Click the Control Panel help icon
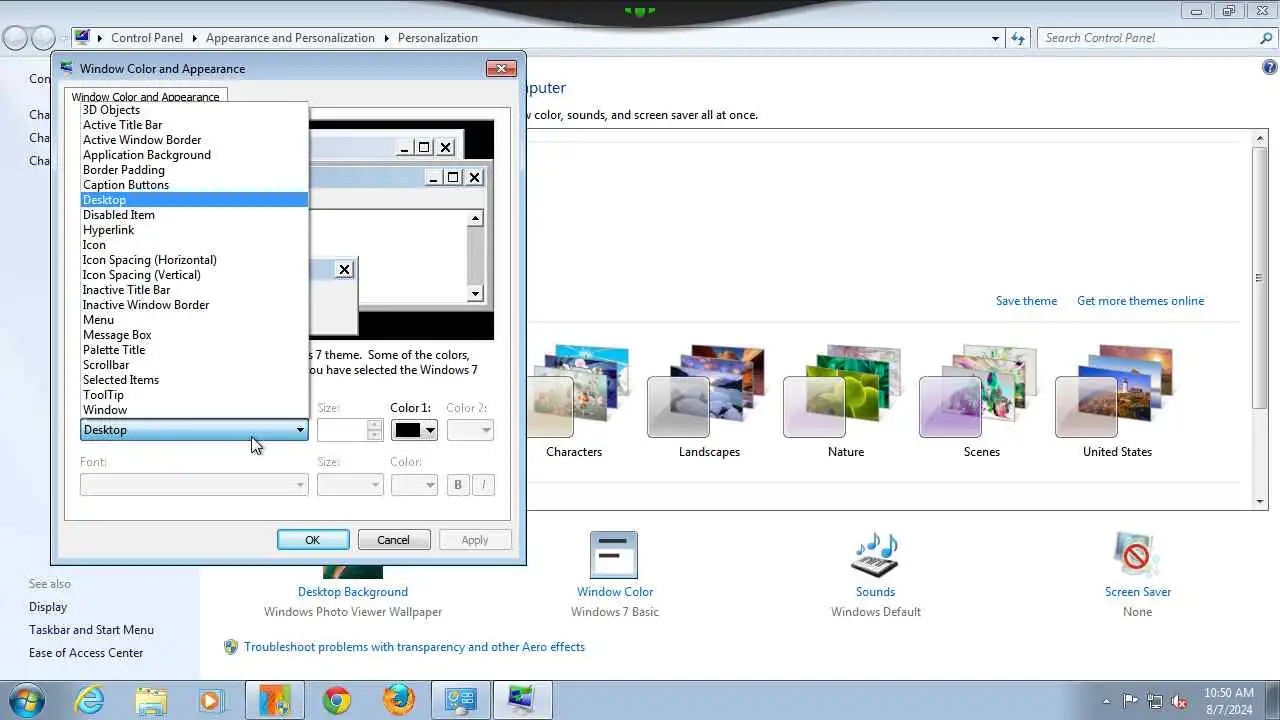This screenshot has width=1280, height=720. pyautogui.click(x=1269, y=68)
